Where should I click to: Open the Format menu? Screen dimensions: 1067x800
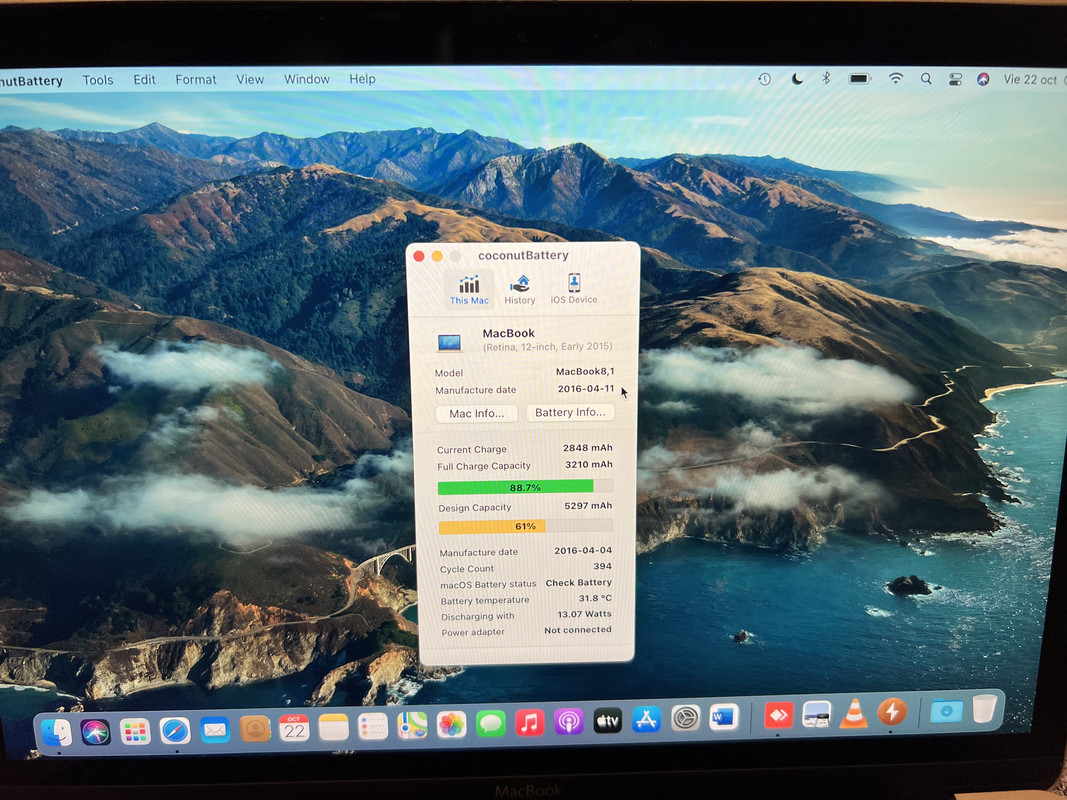196,80
